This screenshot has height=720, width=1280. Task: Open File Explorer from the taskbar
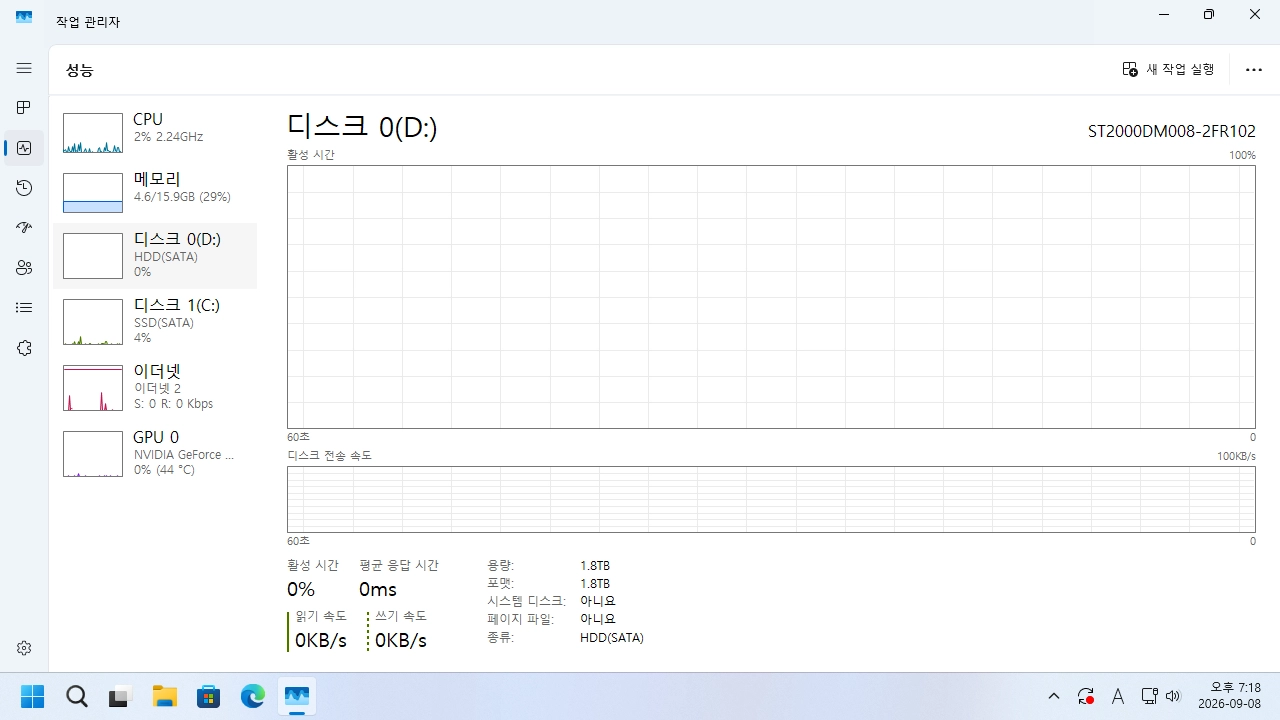click(164, 696)
